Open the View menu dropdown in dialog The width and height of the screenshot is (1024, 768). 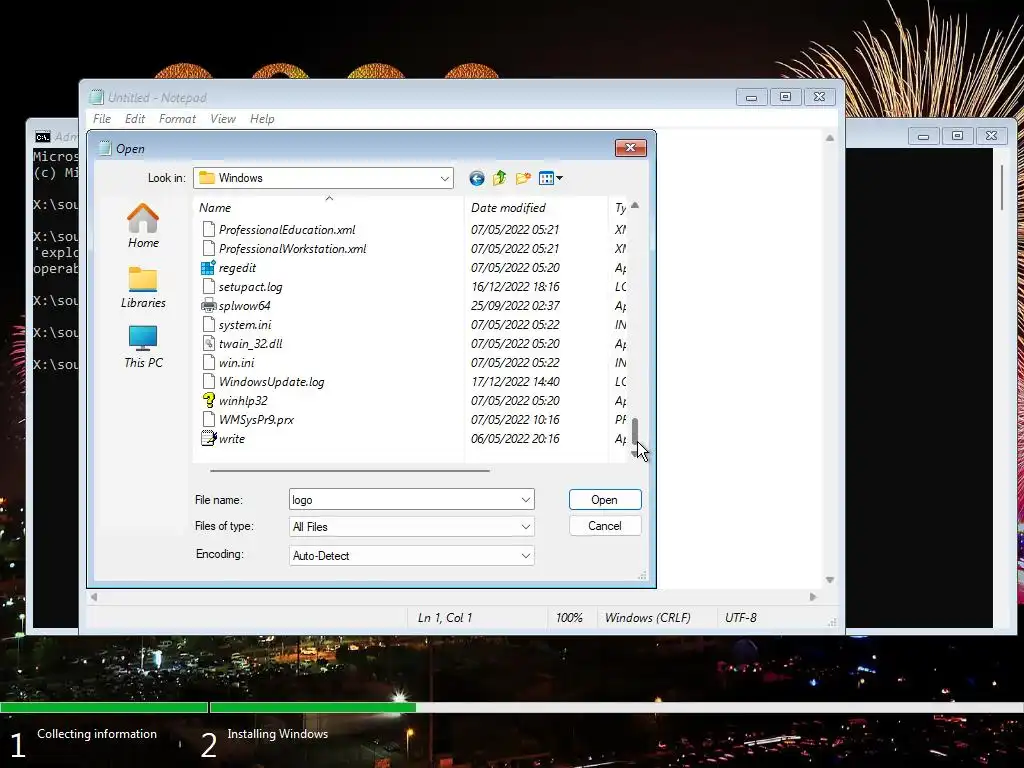[x=551, y=178]
